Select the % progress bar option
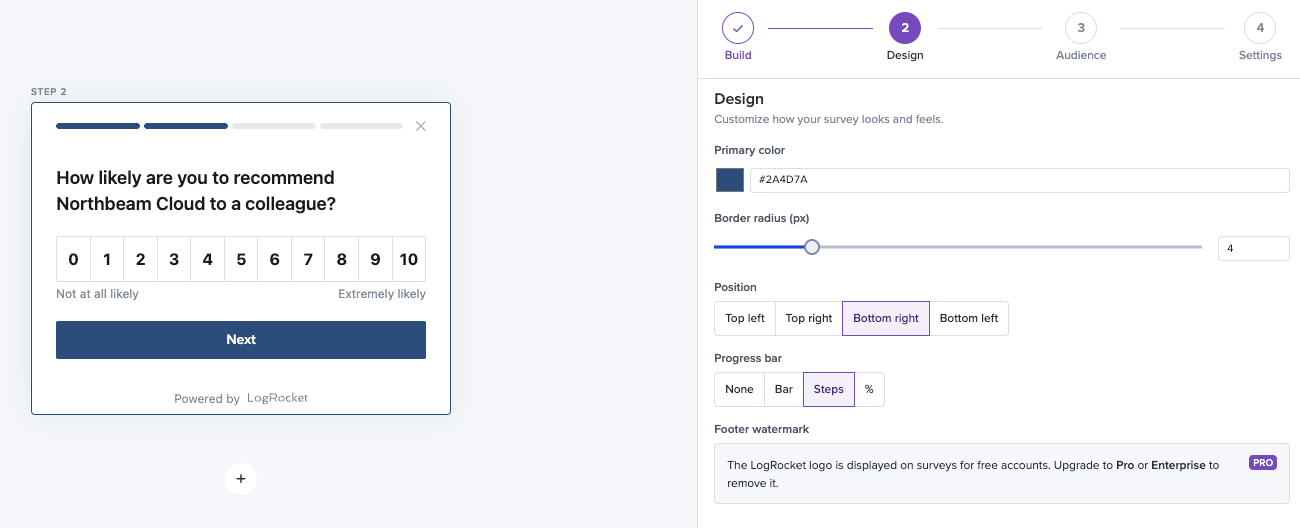The image size is (1300, 528). pos(869,389)
